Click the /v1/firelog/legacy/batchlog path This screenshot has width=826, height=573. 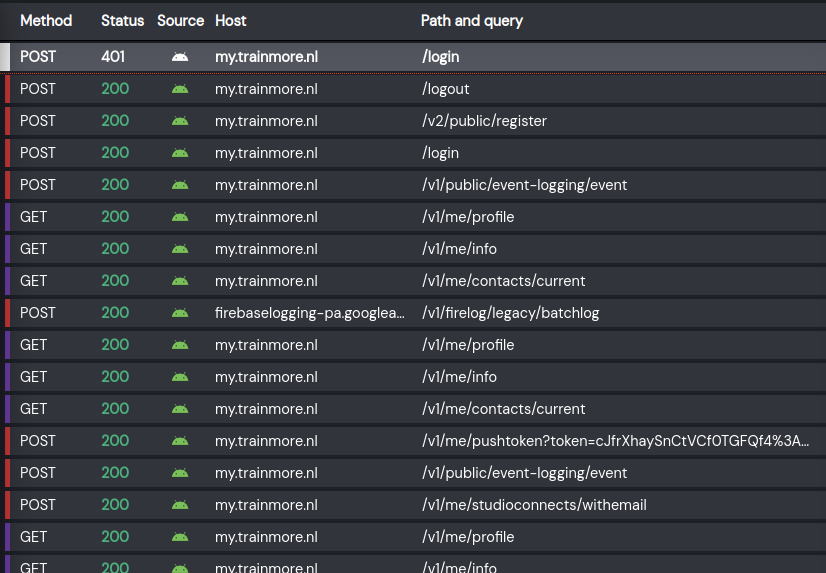coord(510,313)
